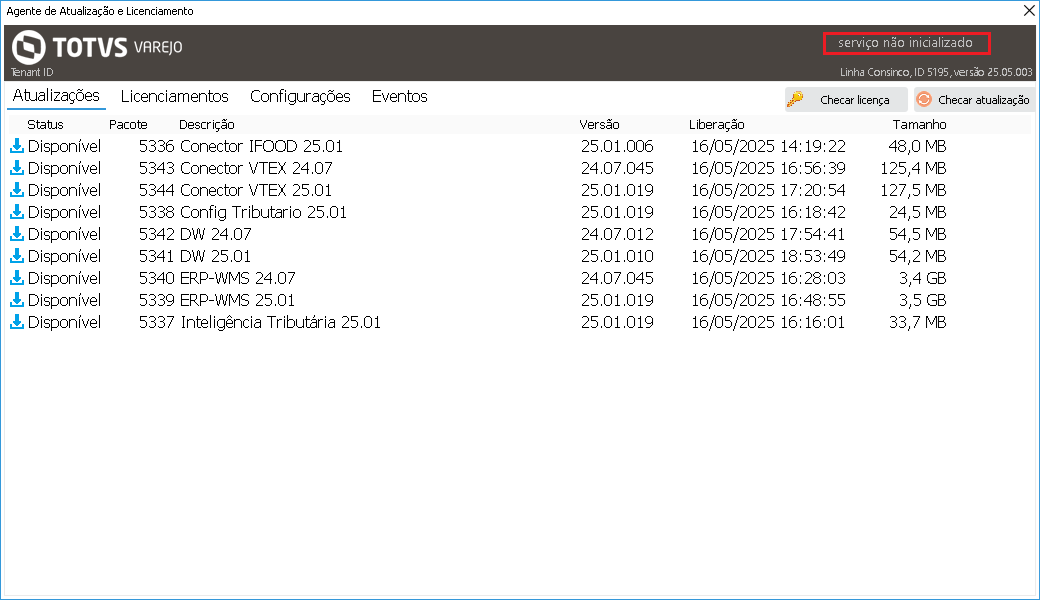Select the 'DW 24.07' description
This screenshot has height=600, width=1040.
pyautogui.click(x=216, y=233)
